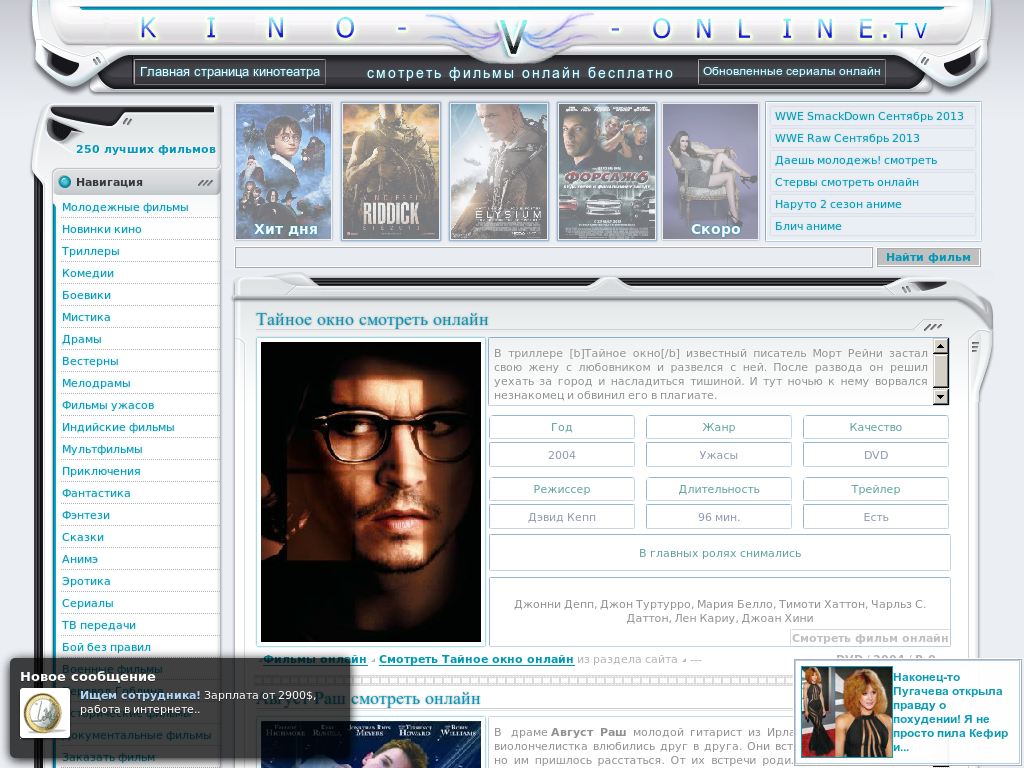The image size is (1024, 768).
Task: Select the Боевики category
Action: pos(86,295)
